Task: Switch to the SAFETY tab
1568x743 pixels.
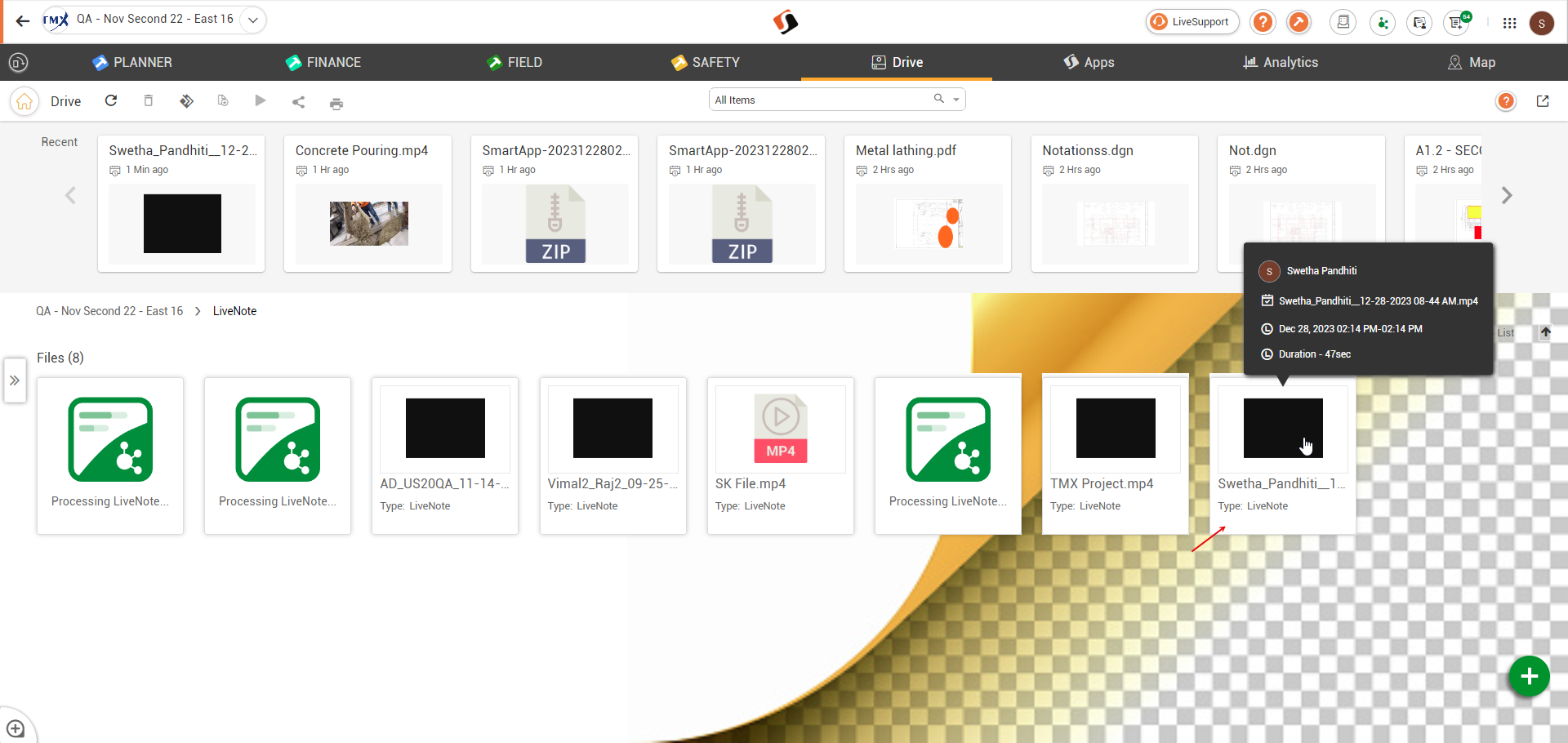Action: 706,62
